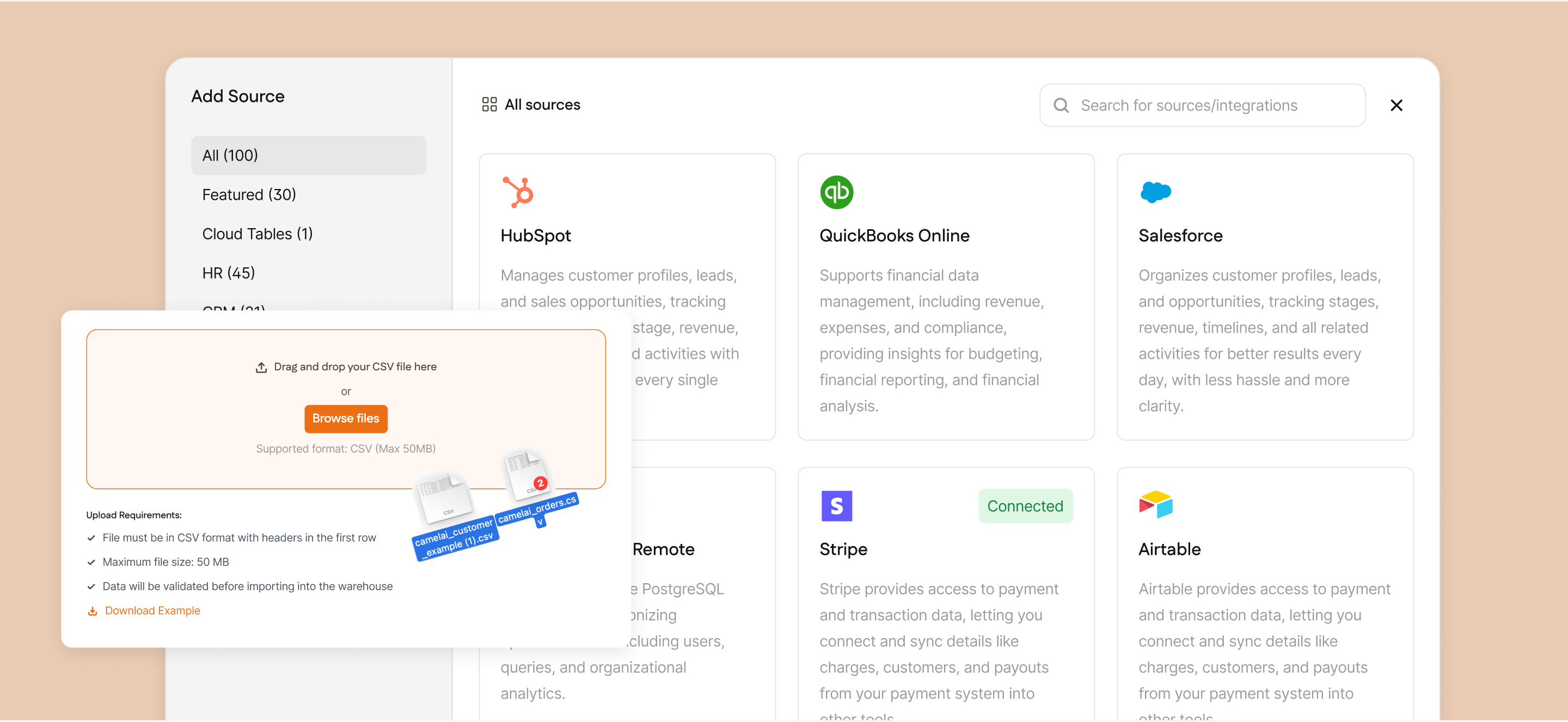Image resolution: width=1568 pixels, height=722 pixels.
Task: Click the 'Drag and drop your CSV file here' text
Action: (355, 367)
